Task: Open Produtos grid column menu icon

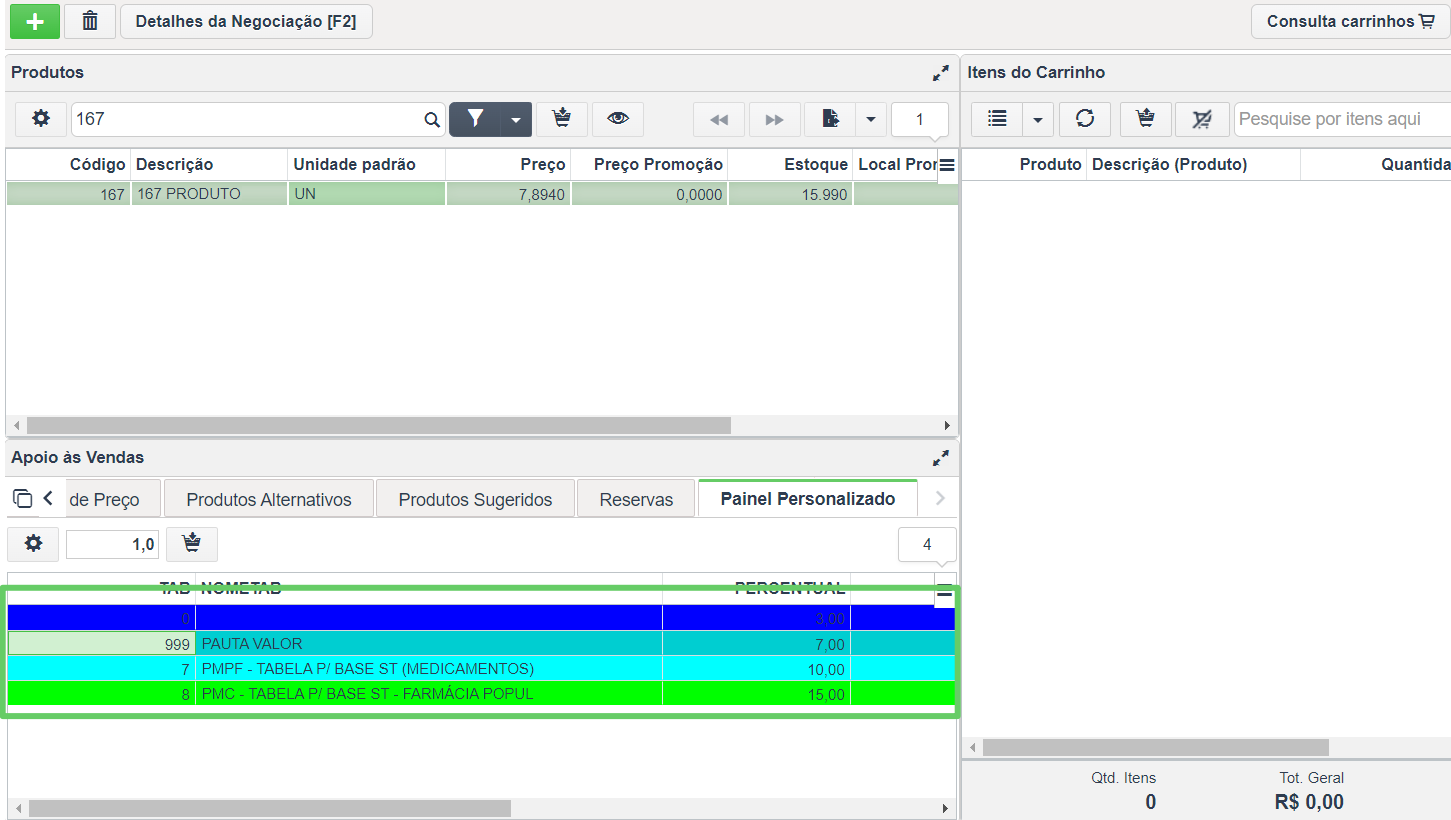Action: (x=947, y=165)
